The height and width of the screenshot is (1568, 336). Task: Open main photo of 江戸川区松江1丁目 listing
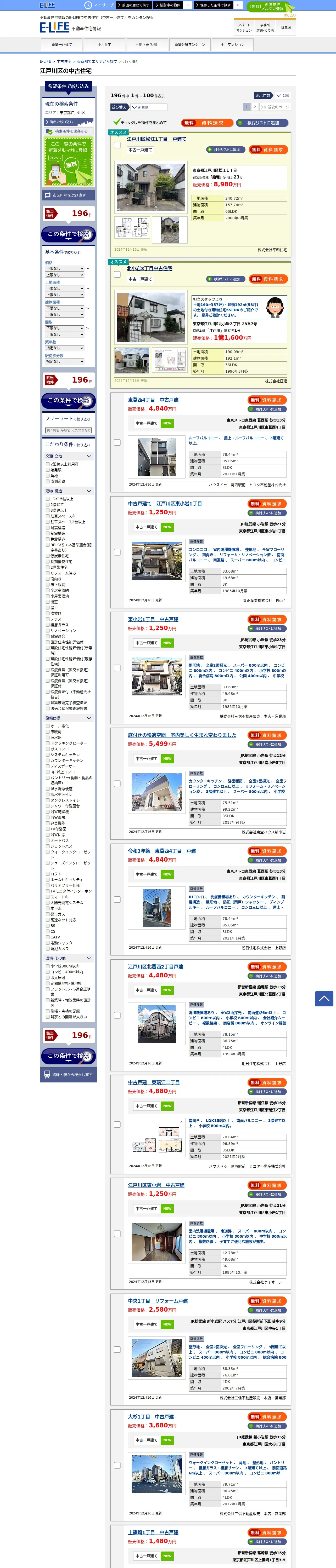(x=151, y=187)
